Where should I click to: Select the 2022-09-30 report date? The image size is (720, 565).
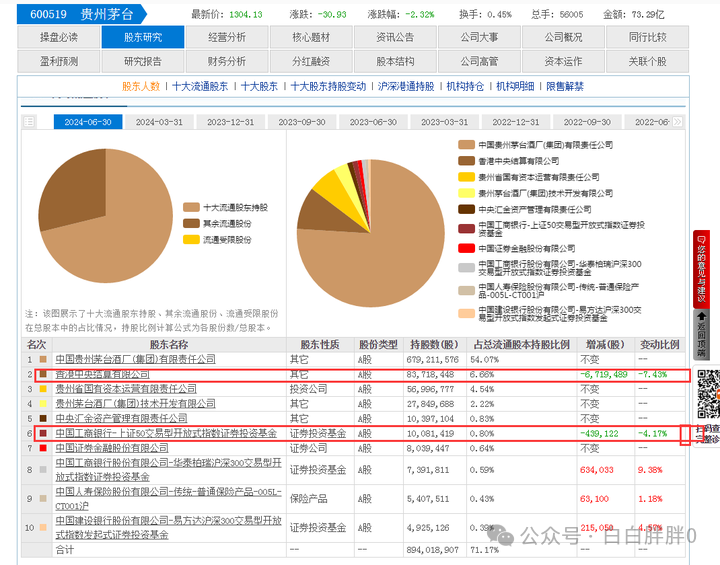587,122
